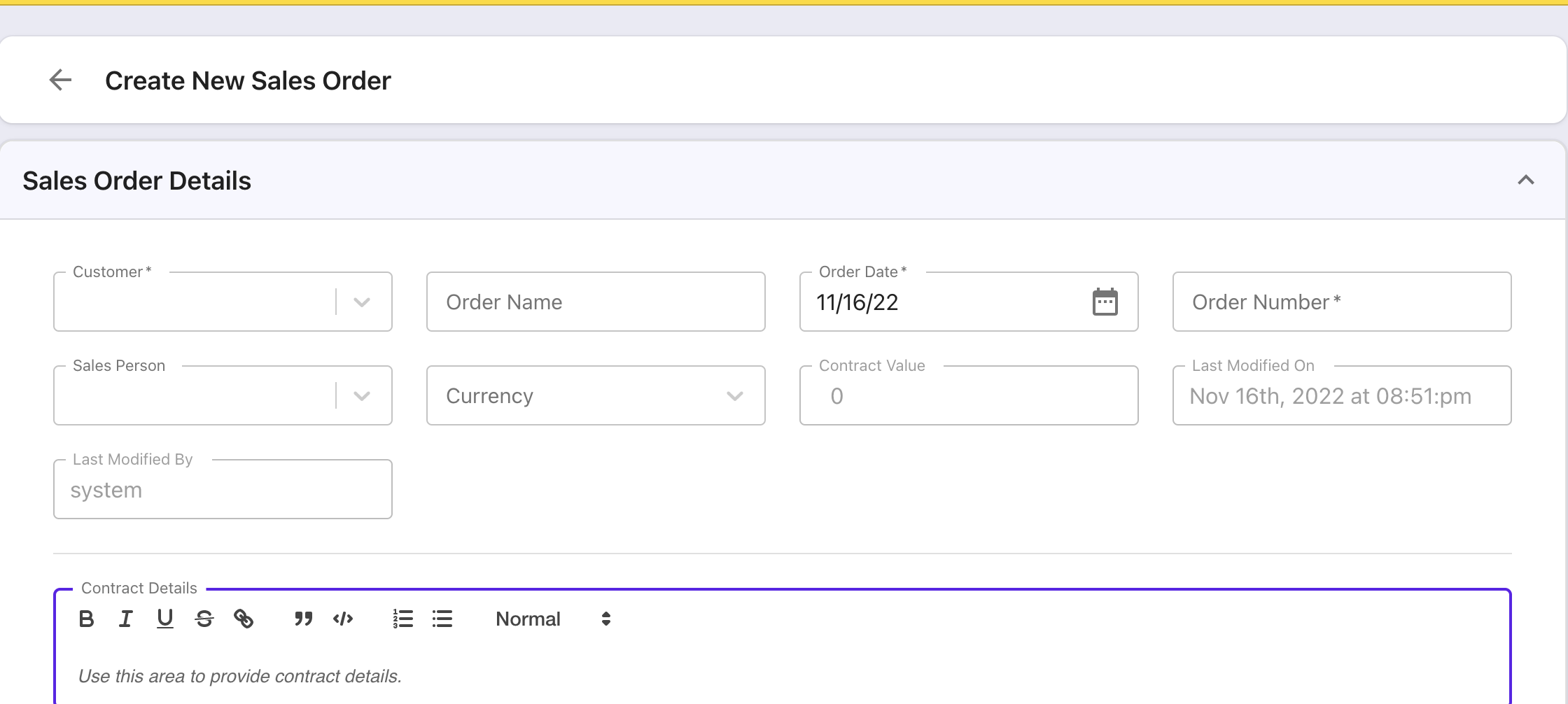Create an ordered list in Contract Details
Image resolution: width=1568 pixels, height=704 pixels.
403,619
